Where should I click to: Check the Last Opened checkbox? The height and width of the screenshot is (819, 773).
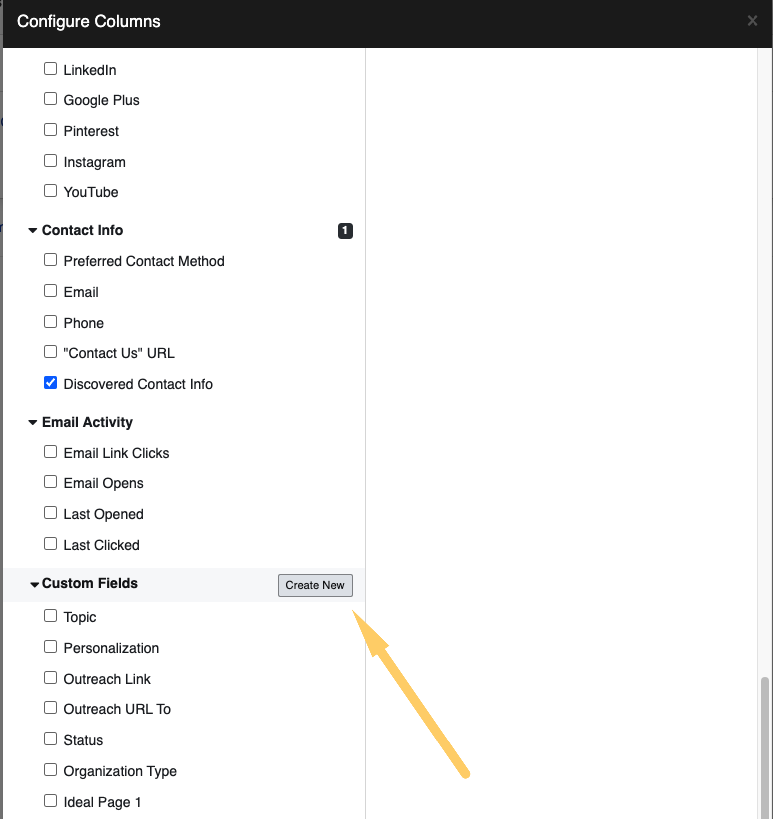coord(50,513)
